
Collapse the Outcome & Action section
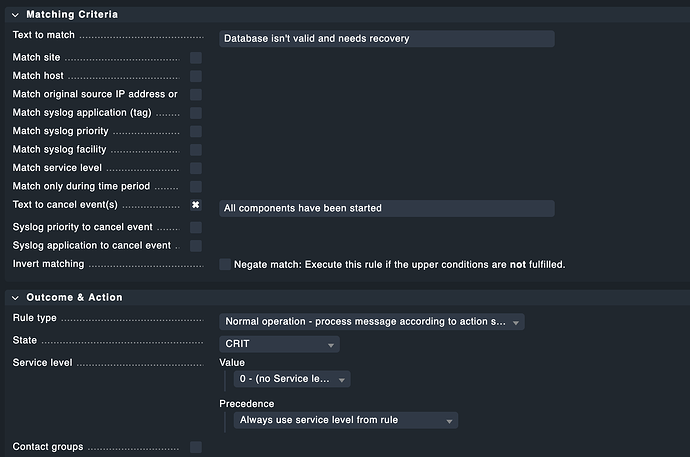[x=15, y=297]
